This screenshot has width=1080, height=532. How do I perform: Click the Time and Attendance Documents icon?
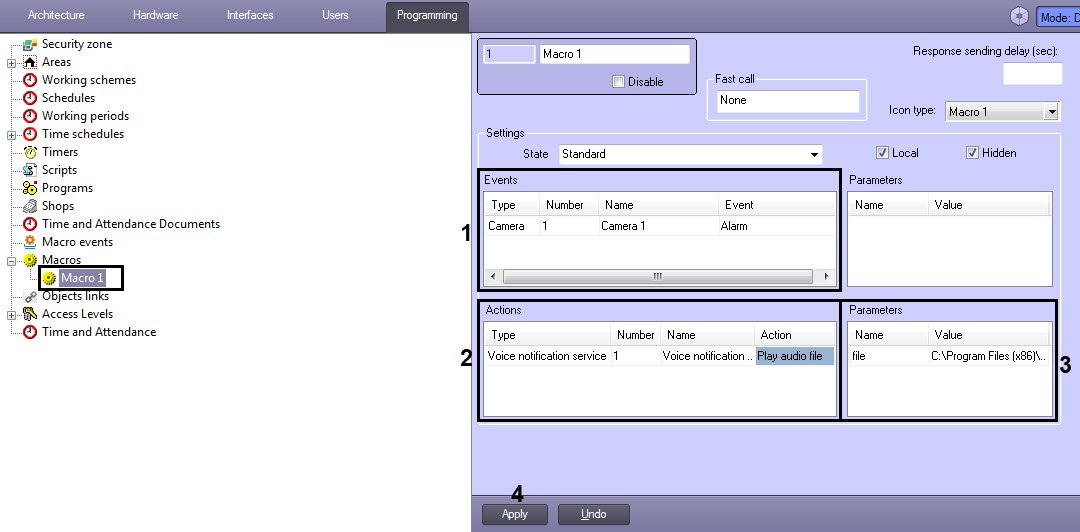[30, 223]
